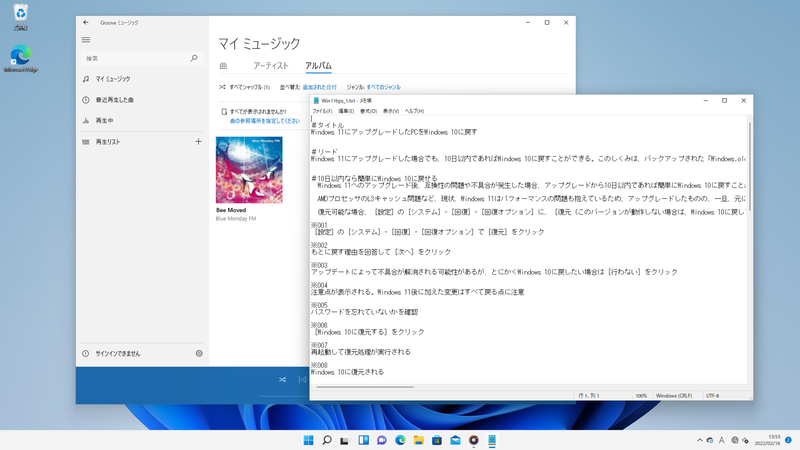This screenshot has height=450, width=800.
Task: Click IME input mode A indicator
Action: click(721, 440)
